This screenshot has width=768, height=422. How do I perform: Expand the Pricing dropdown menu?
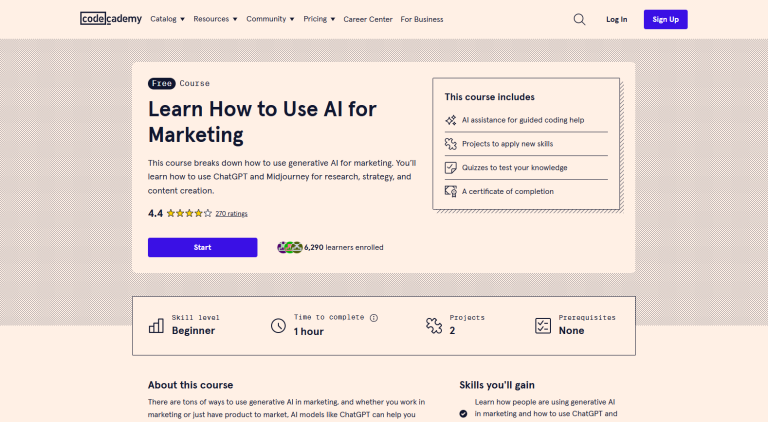tap(319, 19)
